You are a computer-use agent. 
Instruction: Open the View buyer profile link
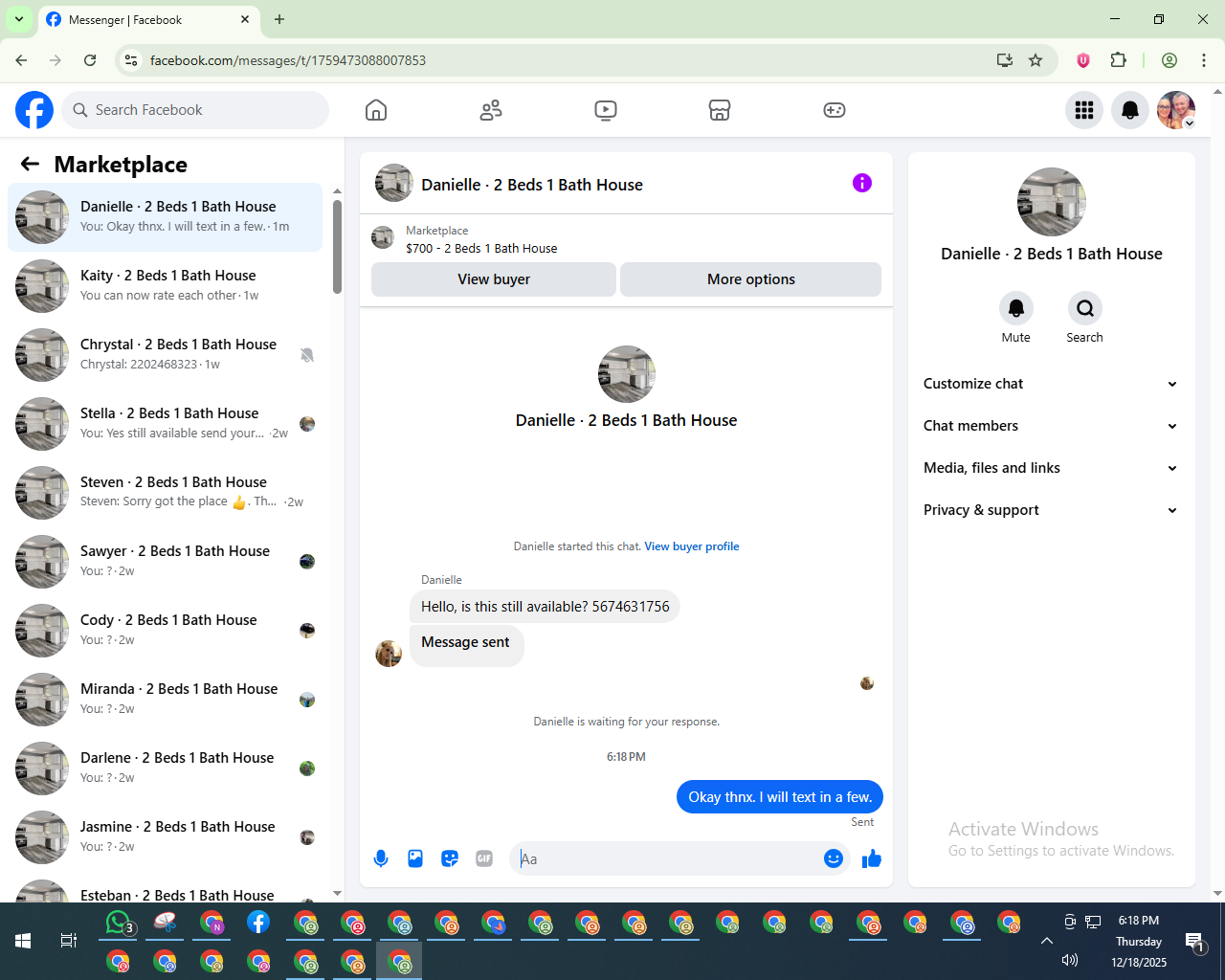point(692,546)
